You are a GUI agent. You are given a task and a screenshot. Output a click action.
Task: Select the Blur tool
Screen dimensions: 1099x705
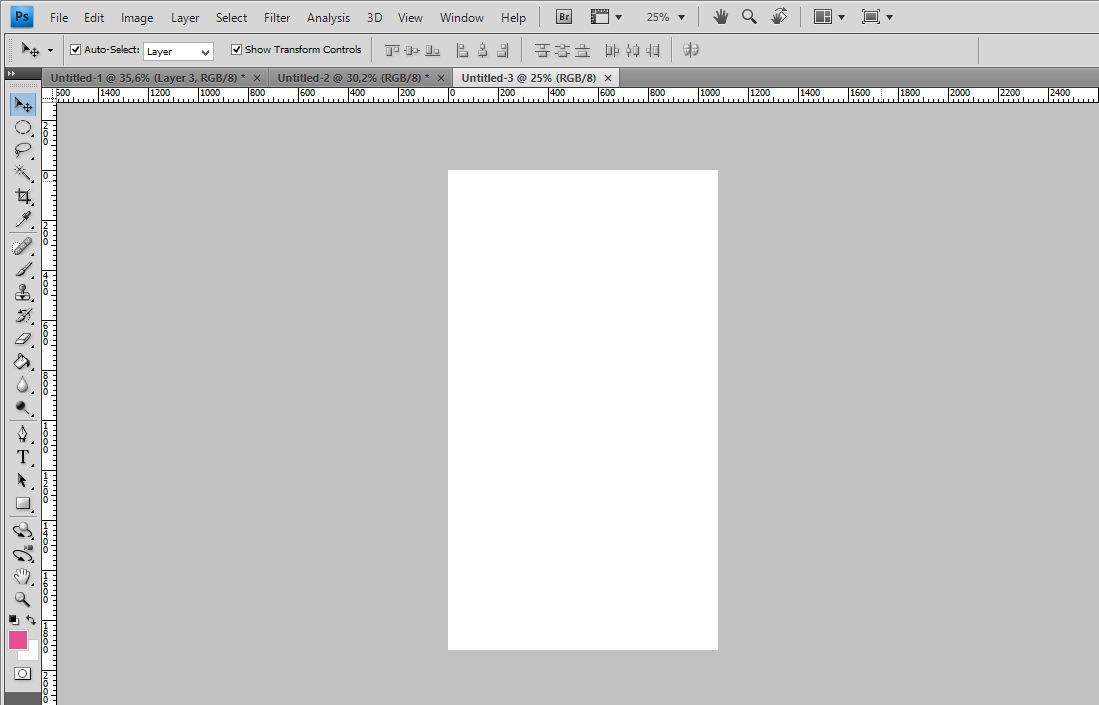23,385
